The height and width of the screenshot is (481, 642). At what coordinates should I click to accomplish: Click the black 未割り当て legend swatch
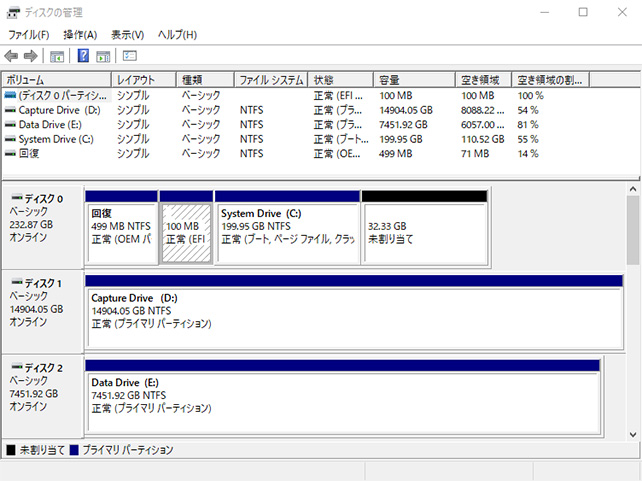11,450
